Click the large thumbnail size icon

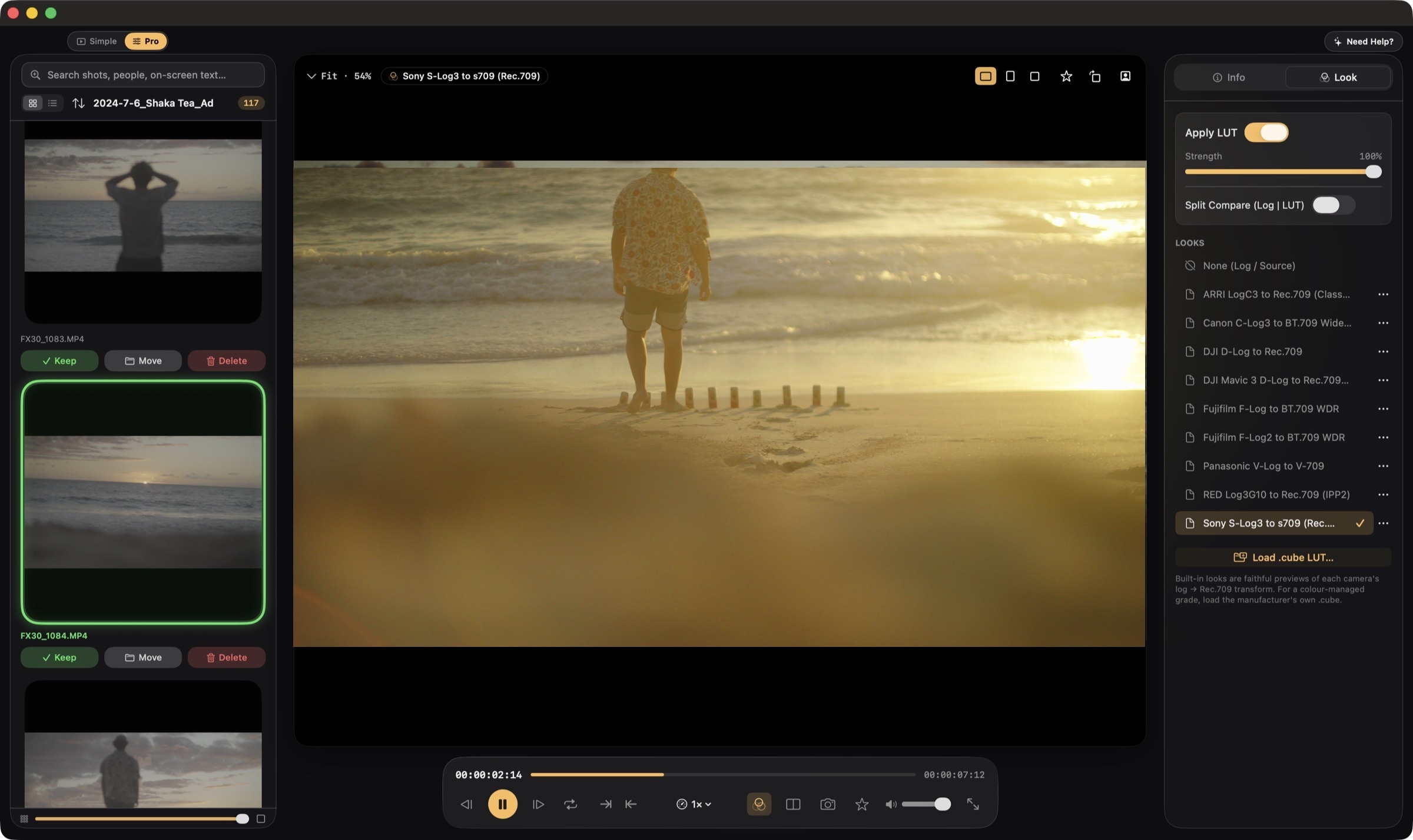coord(261,819)
